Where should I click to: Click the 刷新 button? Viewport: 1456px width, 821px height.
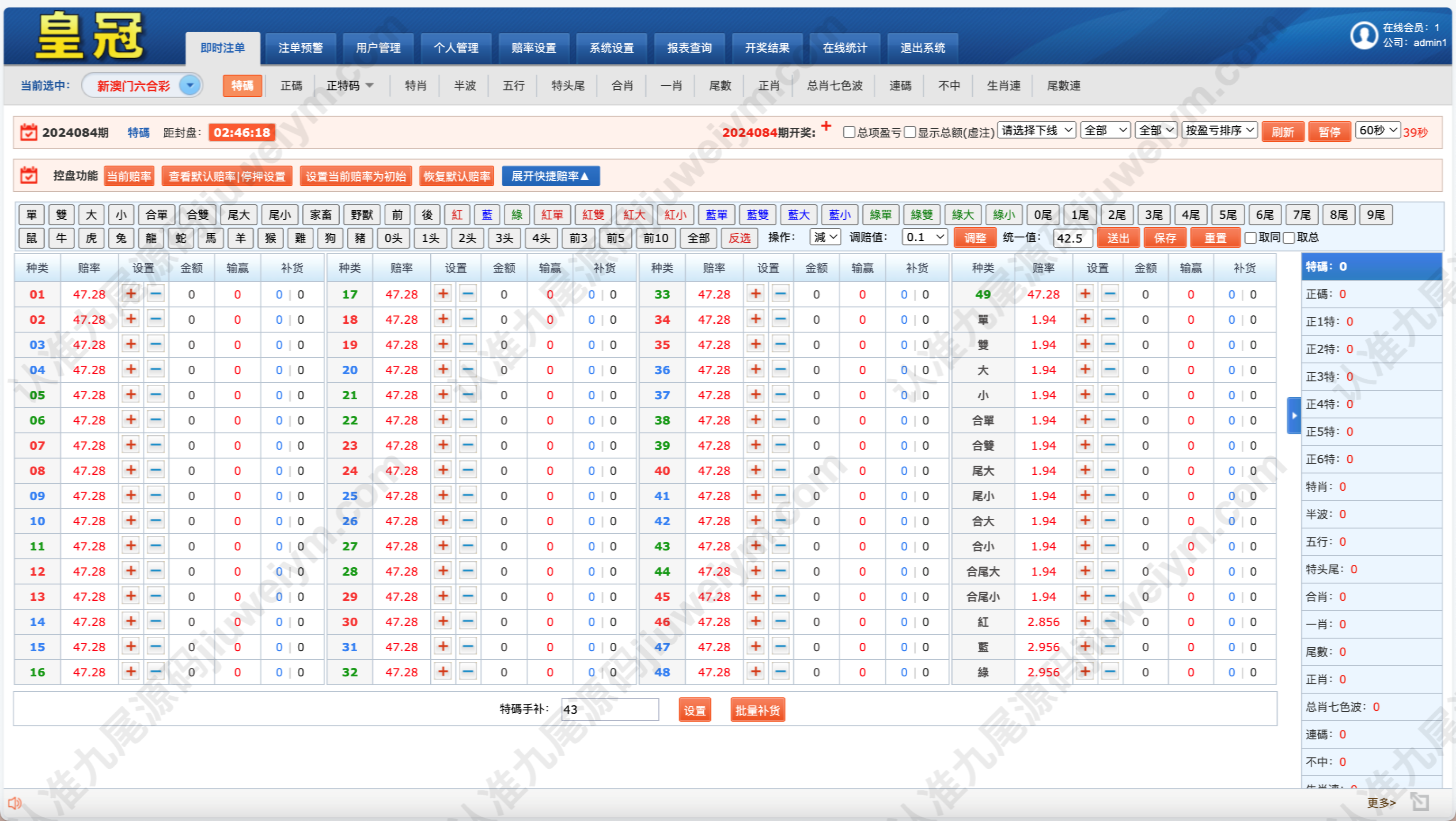[x=1282, y=132]
